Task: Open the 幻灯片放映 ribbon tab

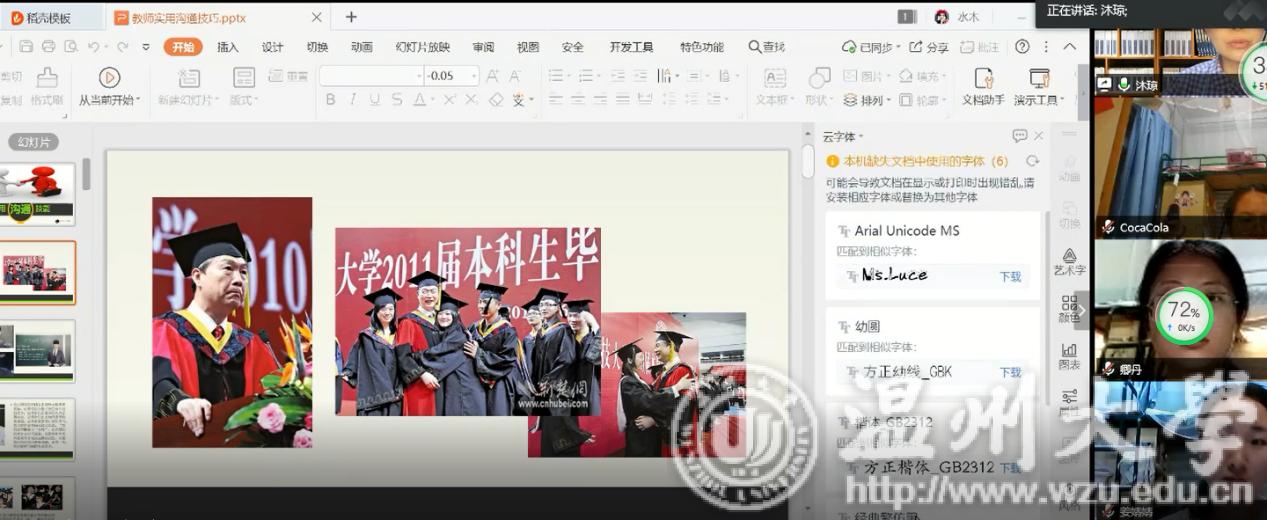Action: click(422, 47)
